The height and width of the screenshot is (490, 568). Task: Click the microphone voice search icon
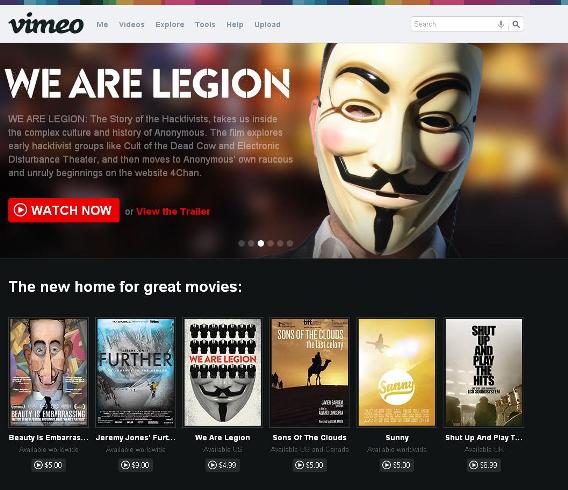(501, 24)
